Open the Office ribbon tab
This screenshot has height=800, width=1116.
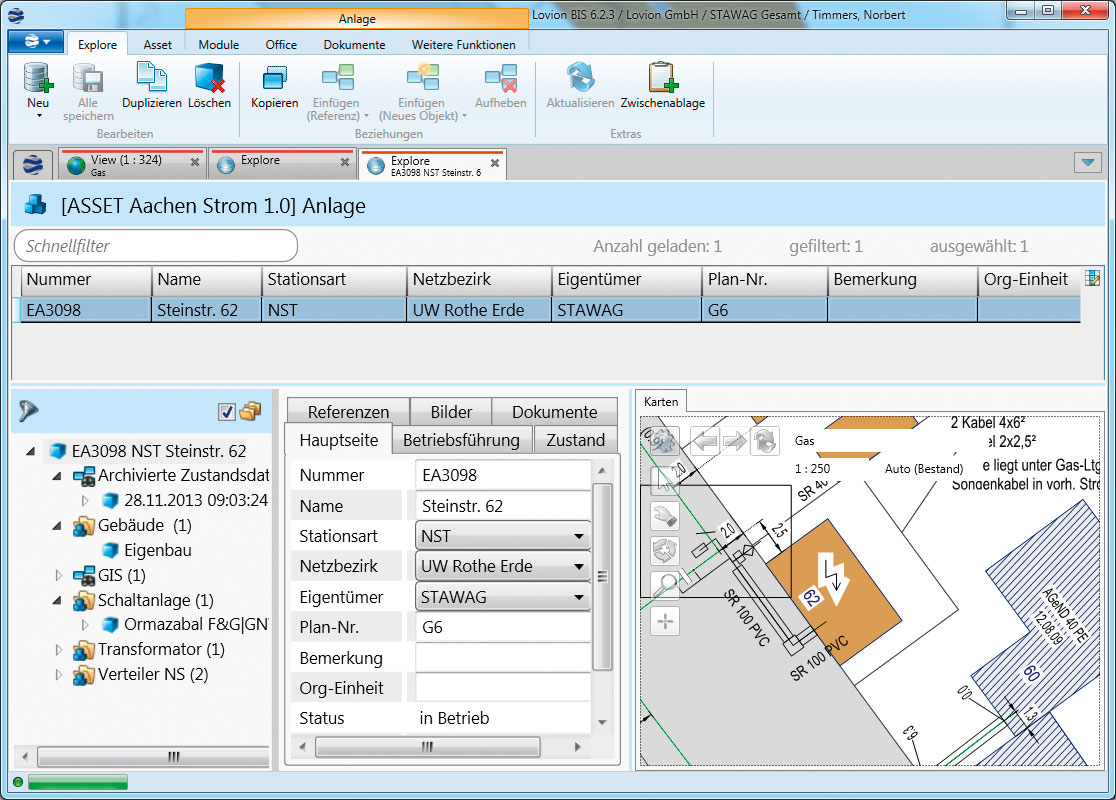coord(281,45)
